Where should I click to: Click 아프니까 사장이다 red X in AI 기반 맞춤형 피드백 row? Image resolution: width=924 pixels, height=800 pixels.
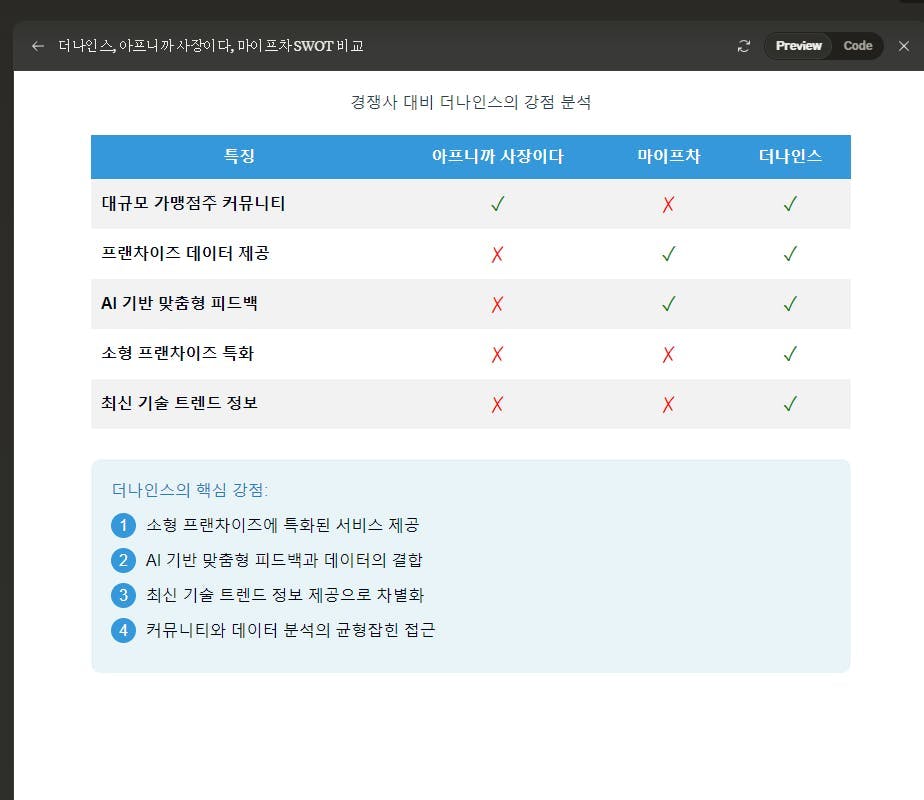(x=497, y=304)
